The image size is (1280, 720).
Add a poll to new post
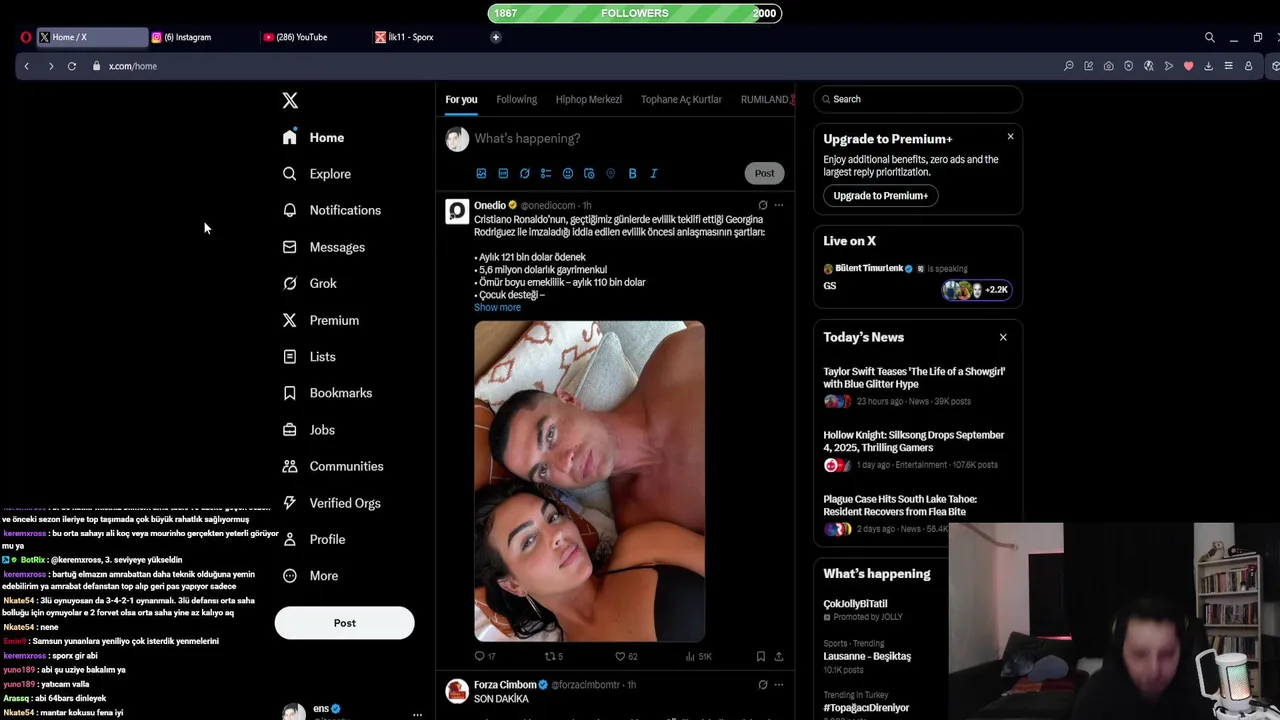(546, 173)
